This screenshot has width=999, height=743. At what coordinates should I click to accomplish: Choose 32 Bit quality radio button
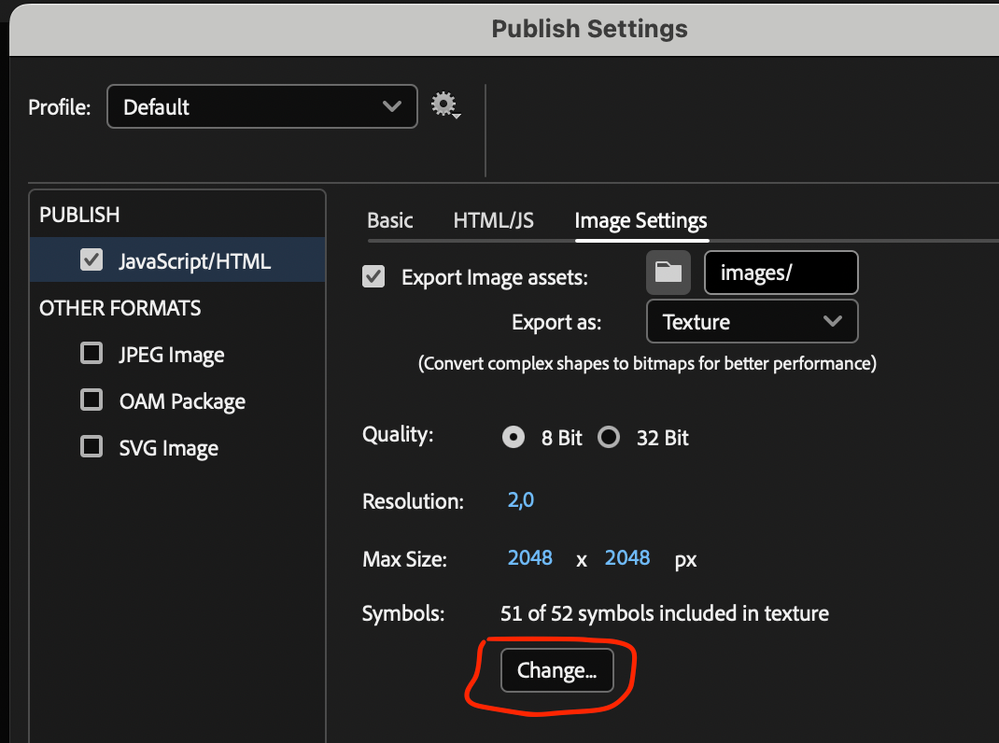click(x=609, y=438)
